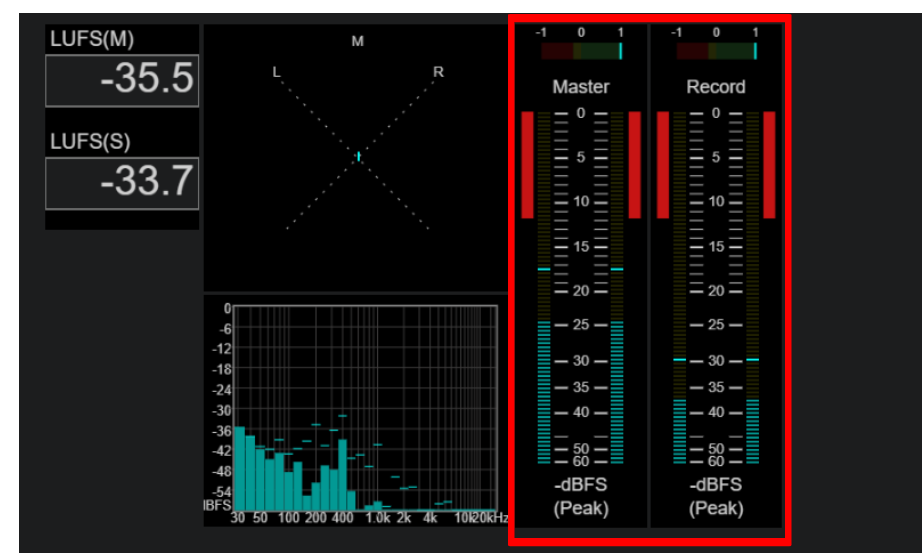The image size is (923, 553).
Task: Select the LUFS(S) label
Action: click(x=90, y=142)
